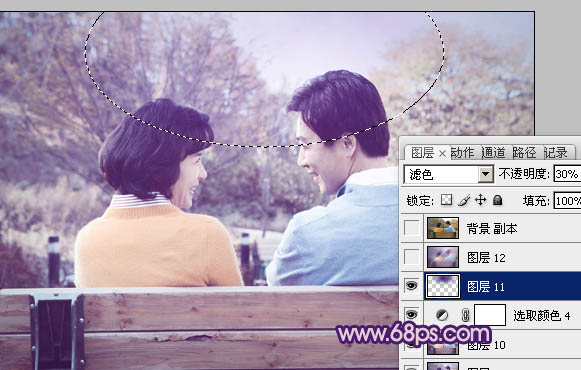
Task: Click the lock position move icon
Action: (481, 200)
